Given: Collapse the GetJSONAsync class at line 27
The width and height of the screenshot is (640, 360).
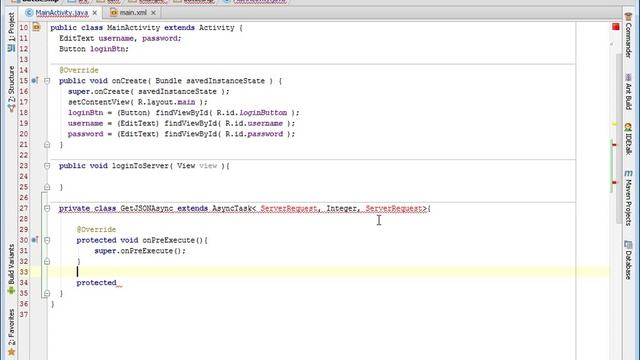Looking at the screenshot, I should [x=47, y=208].
